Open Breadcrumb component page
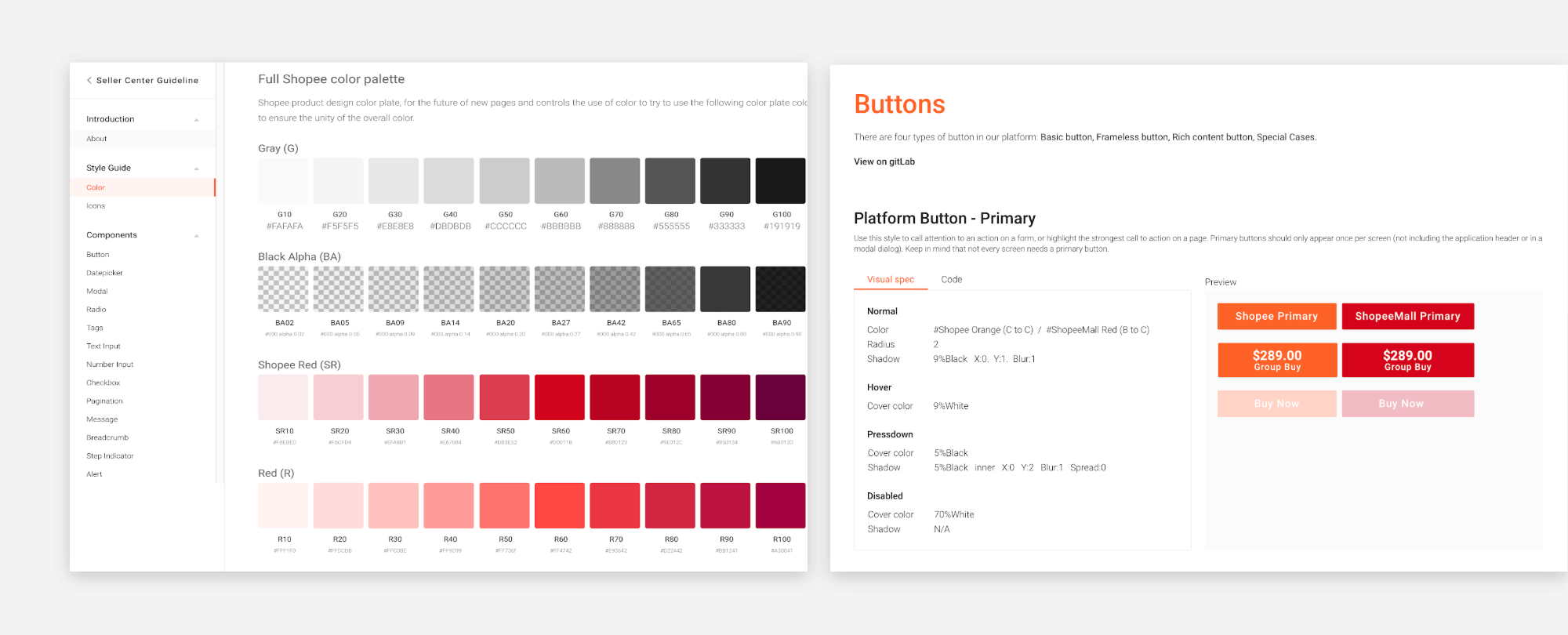The image size is (1568, 635). coord(107,437)
